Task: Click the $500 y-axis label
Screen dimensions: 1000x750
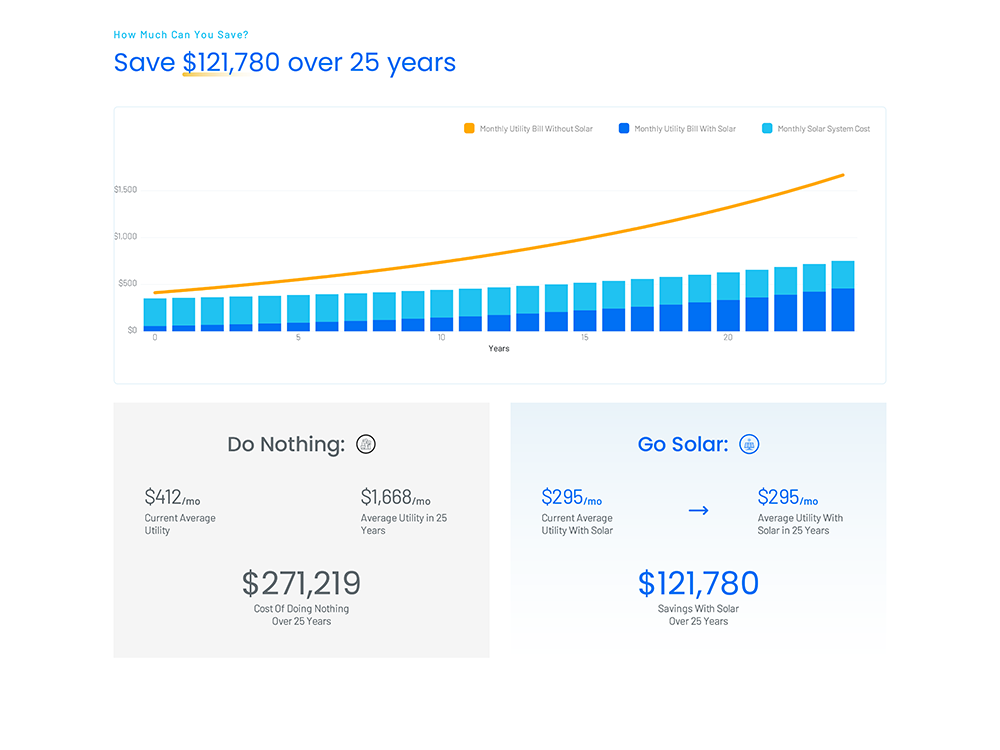Action: (x=128, y=283)
